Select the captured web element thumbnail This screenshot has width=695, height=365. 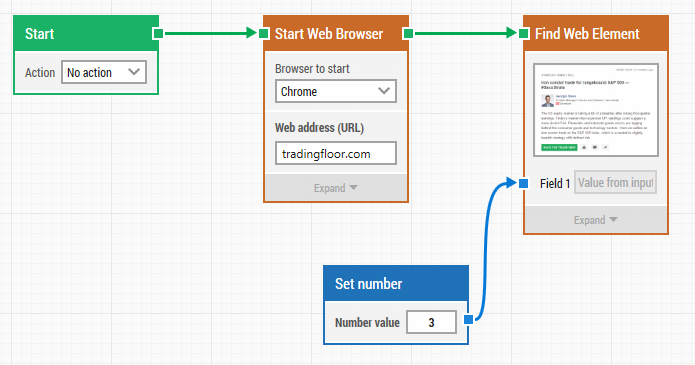pyautogui.click(x=596, y=110)
